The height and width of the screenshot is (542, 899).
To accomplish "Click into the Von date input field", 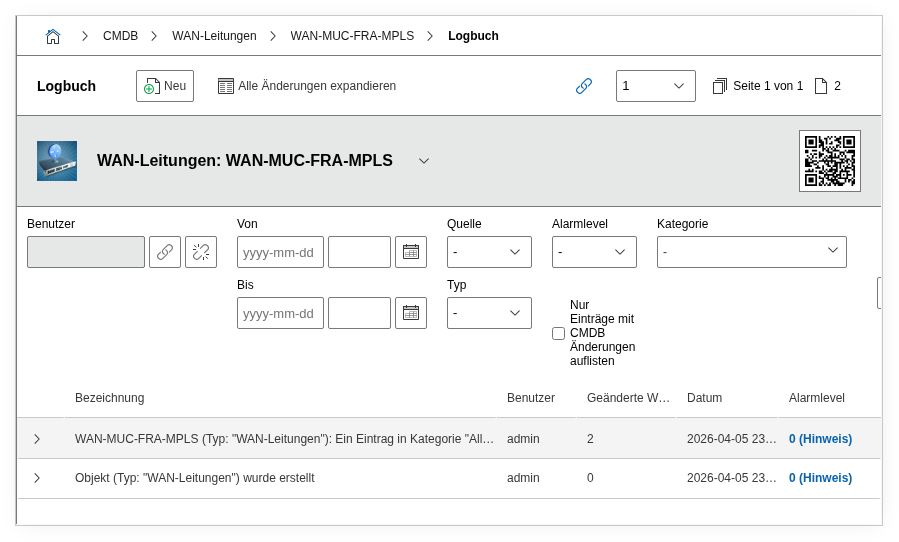I will 280,252.
